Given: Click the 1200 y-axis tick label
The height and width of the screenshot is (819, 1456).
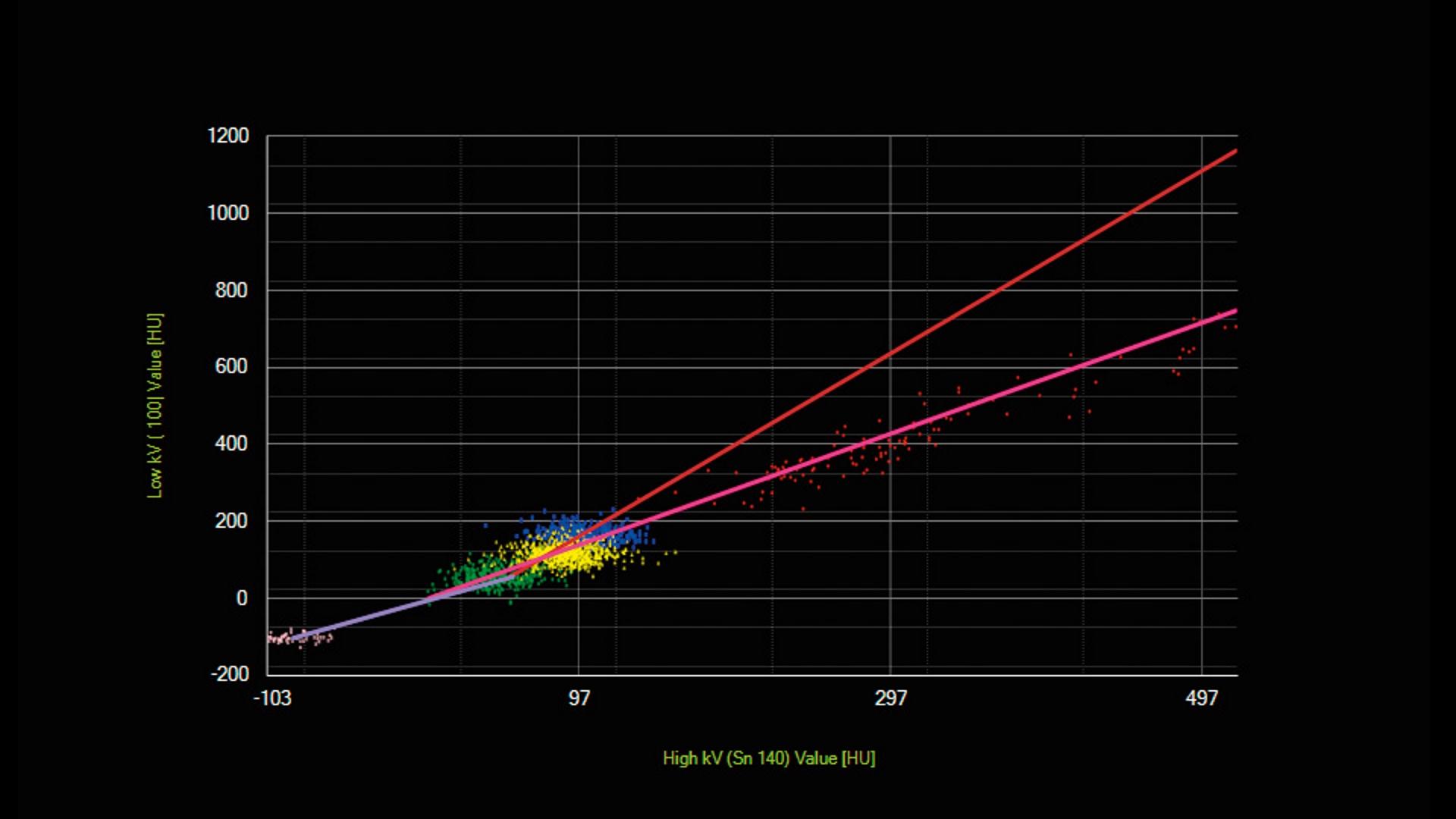Looking at the screenshot, I should [227, 136].
